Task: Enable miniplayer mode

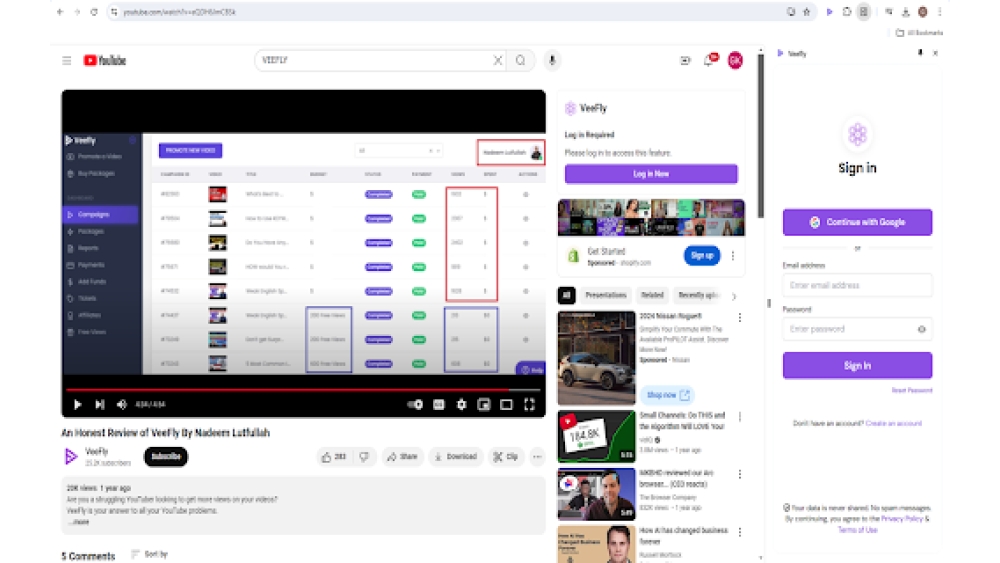Action: pyautogui.click(x=484, y=404)
